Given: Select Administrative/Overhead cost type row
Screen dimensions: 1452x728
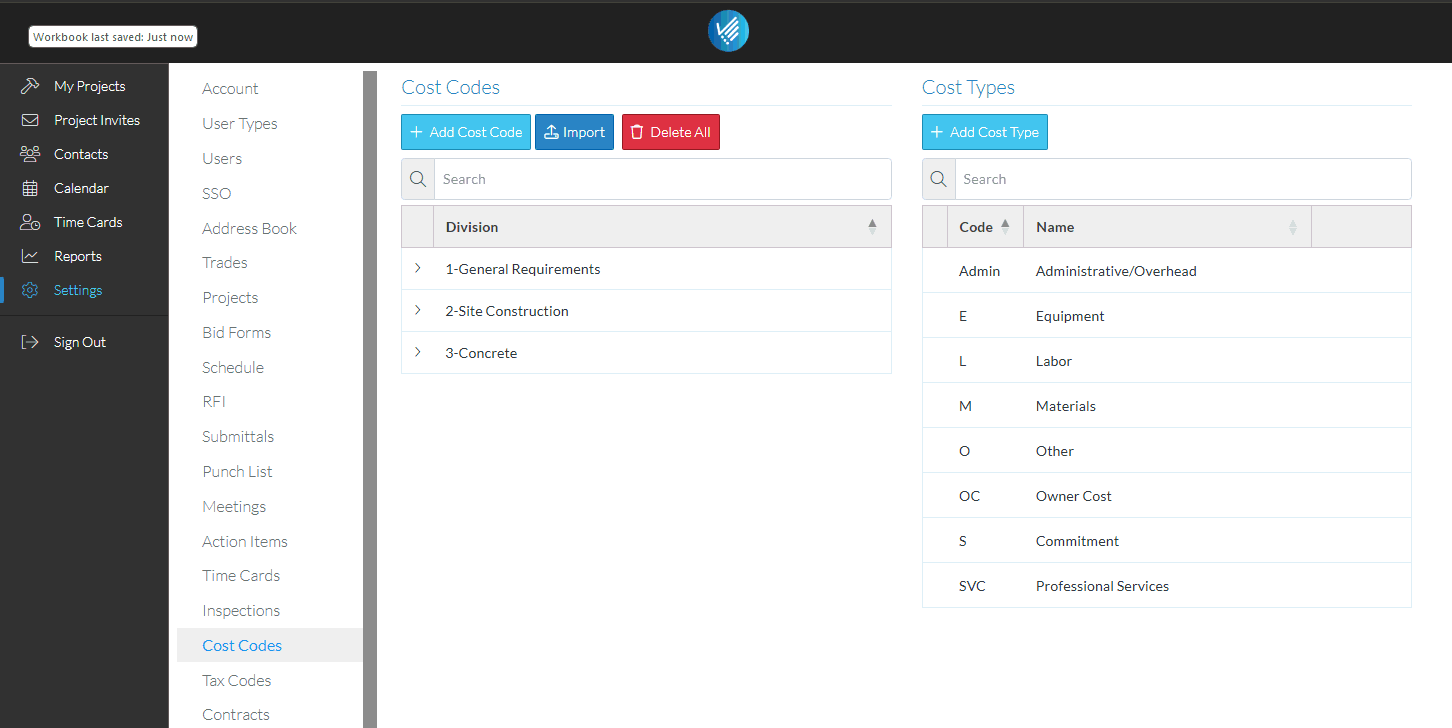Looking at the screenshot, I should 1166,271.
